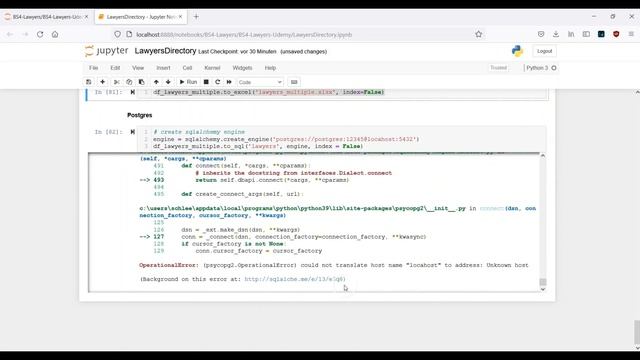
Task: Click the output area scroll down arrow
Action: point(543,289)
